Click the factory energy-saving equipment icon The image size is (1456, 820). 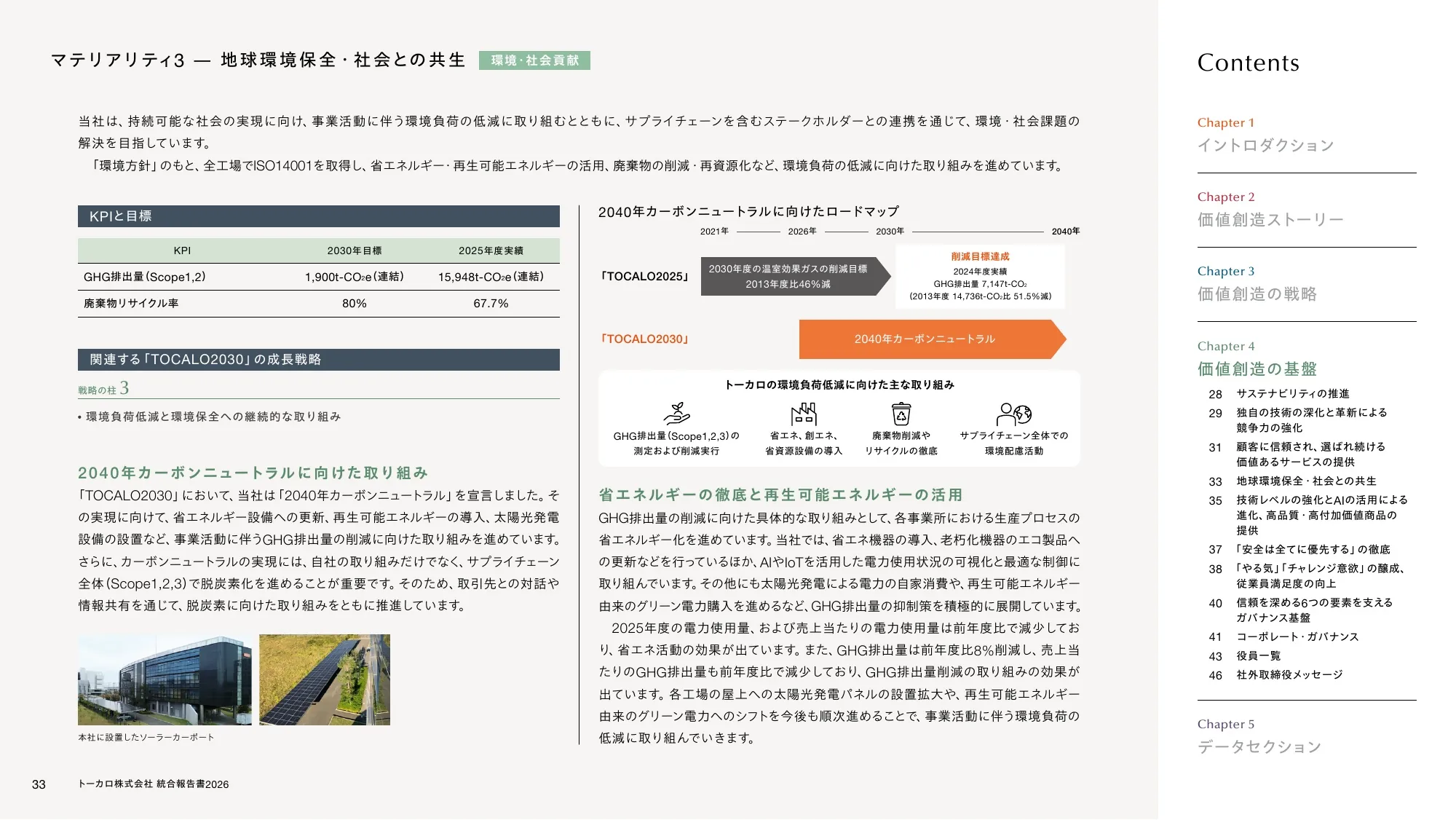point(804,414)
